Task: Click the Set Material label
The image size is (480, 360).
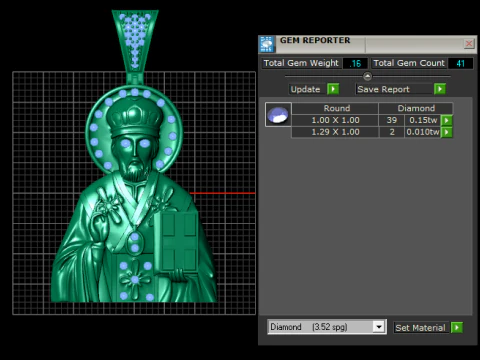Action: click(x=420, y=328)
